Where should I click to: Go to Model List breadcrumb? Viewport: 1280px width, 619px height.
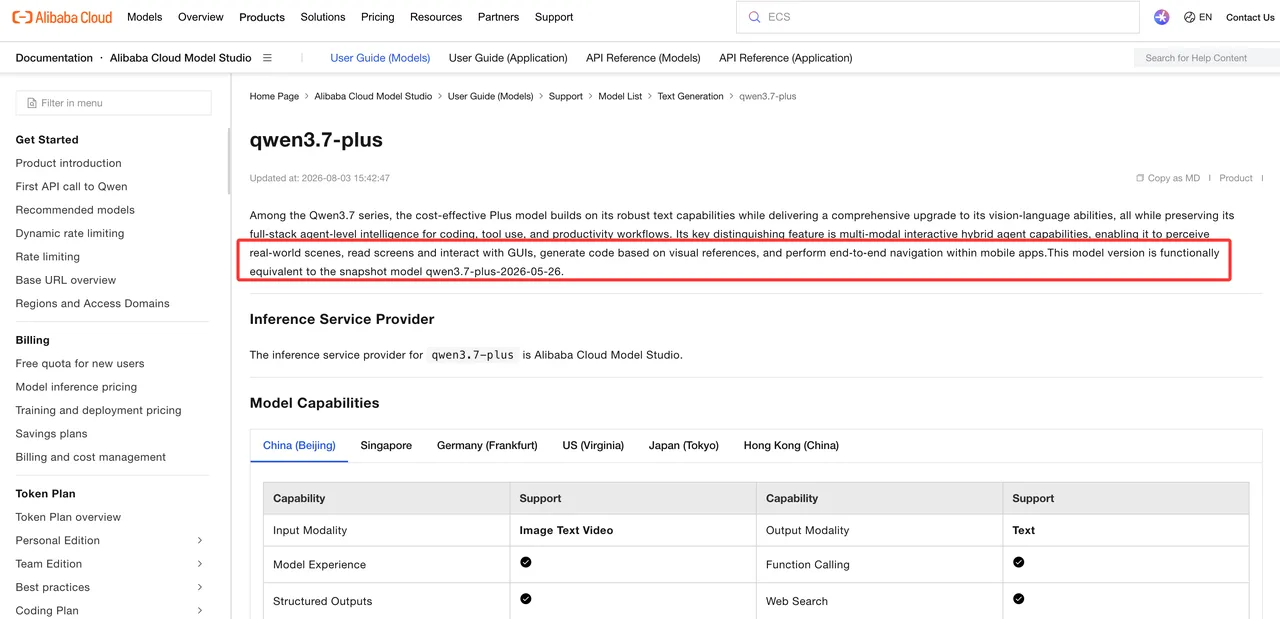(x=620, y=96)
